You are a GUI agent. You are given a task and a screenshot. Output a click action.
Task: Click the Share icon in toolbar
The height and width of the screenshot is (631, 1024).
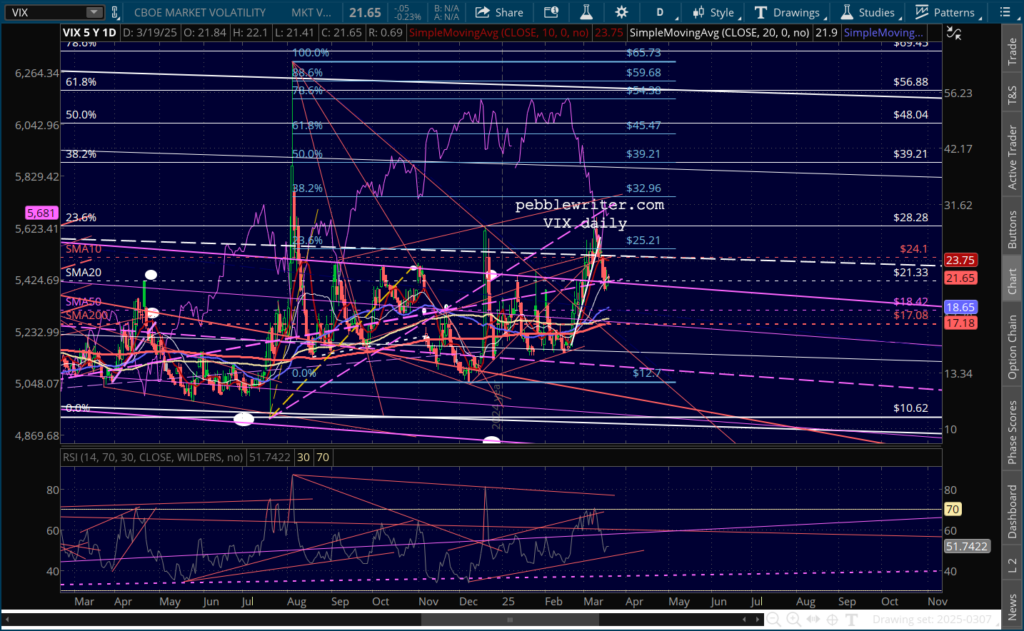(x=499, y=12)
